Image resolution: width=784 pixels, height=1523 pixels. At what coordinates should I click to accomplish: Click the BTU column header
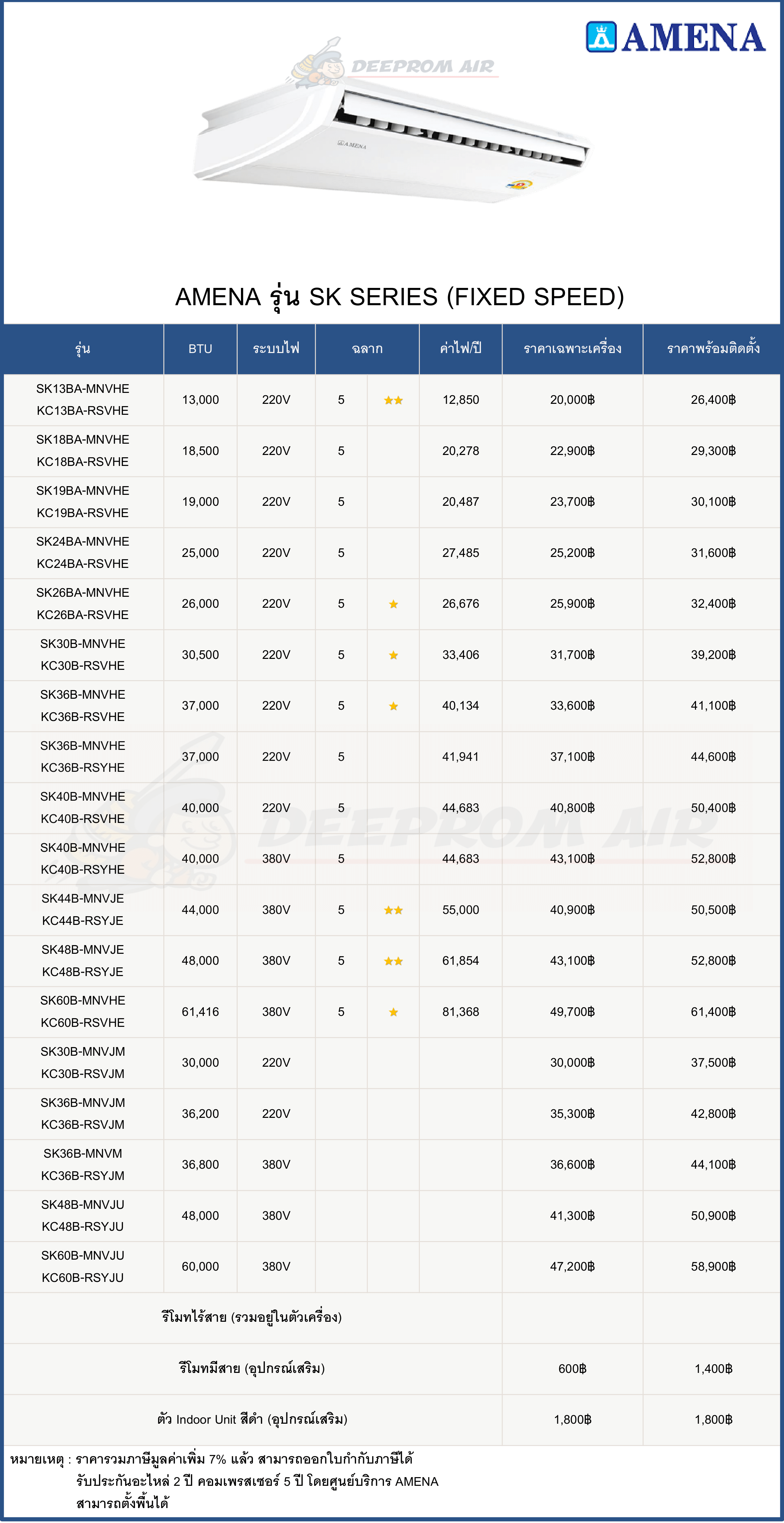200,349
